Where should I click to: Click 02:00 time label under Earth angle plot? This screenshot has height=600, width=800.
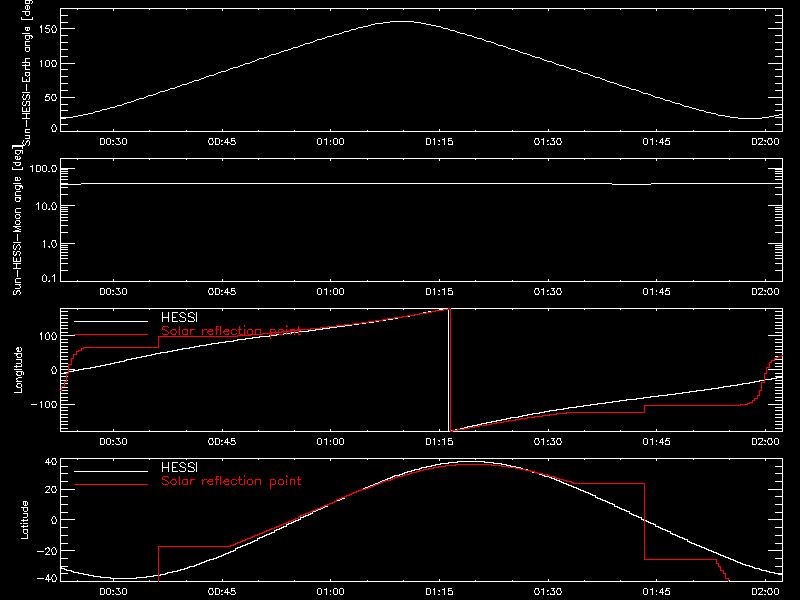(x=765, y=142)
